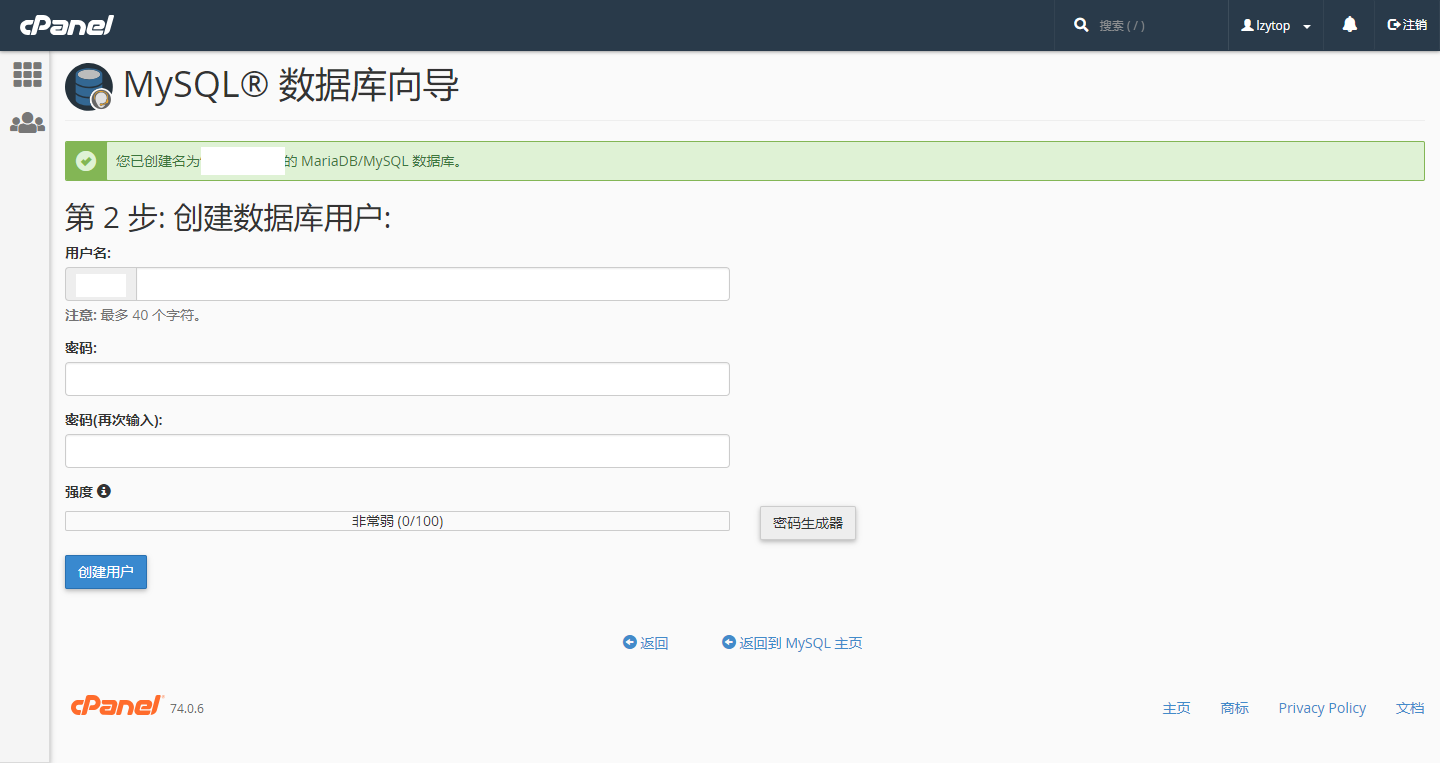Click the version text 74.0.6
Image resolution: width=1440 pixels, height=763 pixels.
(187, 709)
